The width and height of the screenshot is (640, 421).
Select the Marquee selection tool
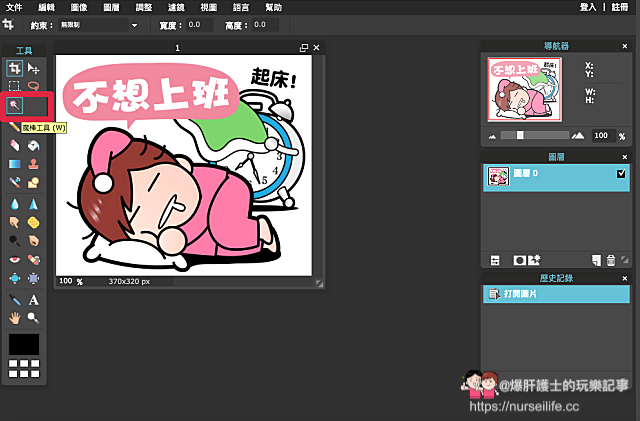(x=15, y=86)
